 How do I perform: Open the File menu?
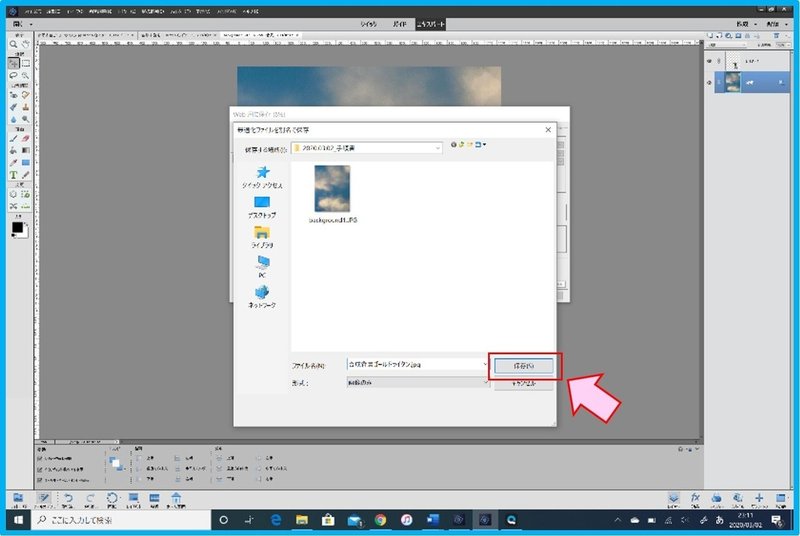(32, 11)
